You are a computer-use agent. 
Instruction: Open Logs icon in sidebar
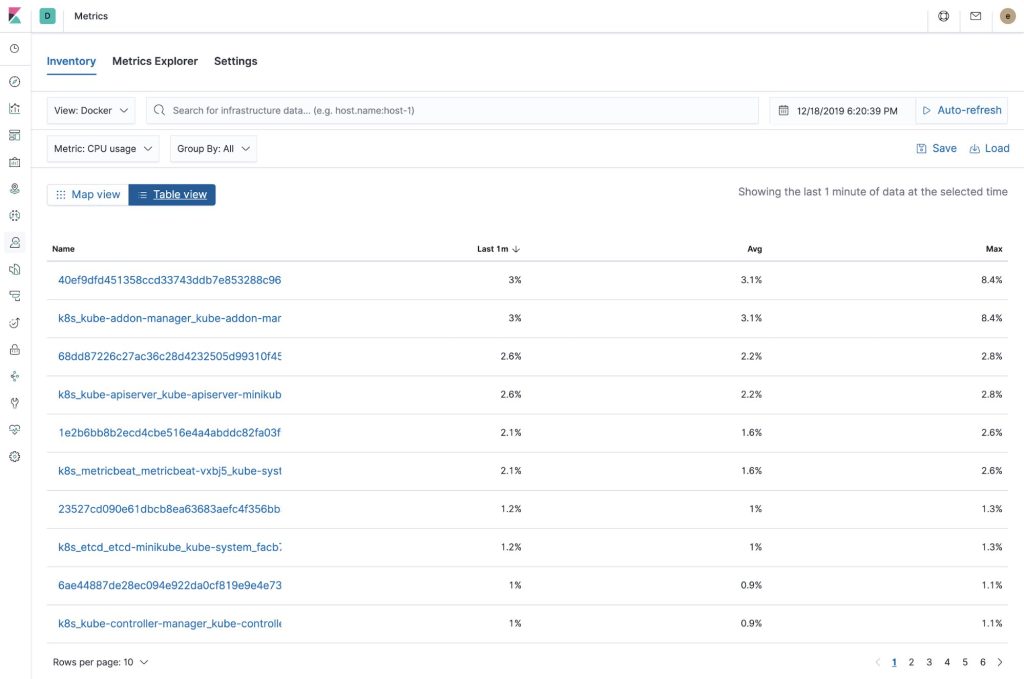point(14,269)
